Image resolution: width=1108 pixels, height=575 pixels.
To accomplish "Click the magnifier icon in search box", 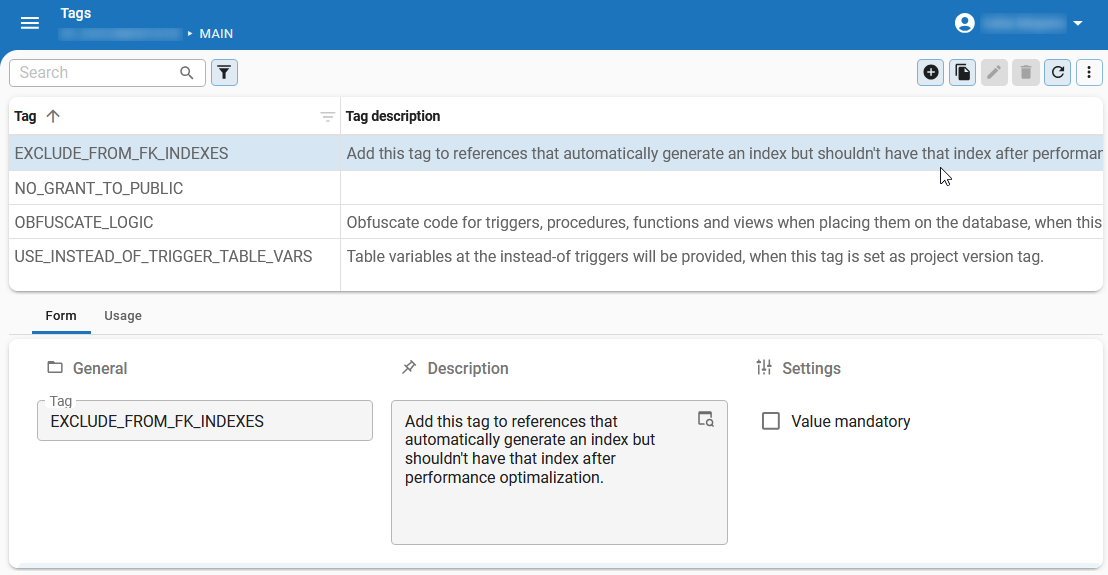I will tap(187, 72).
